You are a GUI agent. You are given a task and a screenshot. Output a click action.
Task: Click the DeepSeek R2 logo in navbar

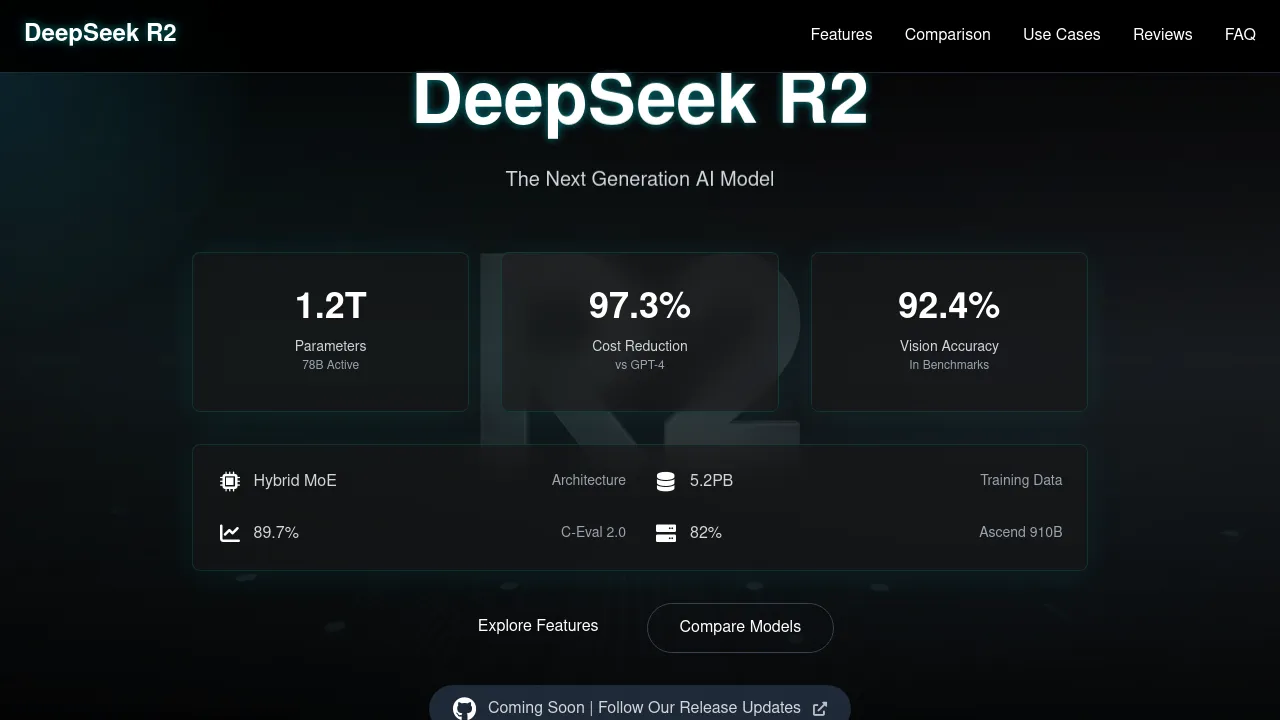pyautogui.click(x=100, y=33)
